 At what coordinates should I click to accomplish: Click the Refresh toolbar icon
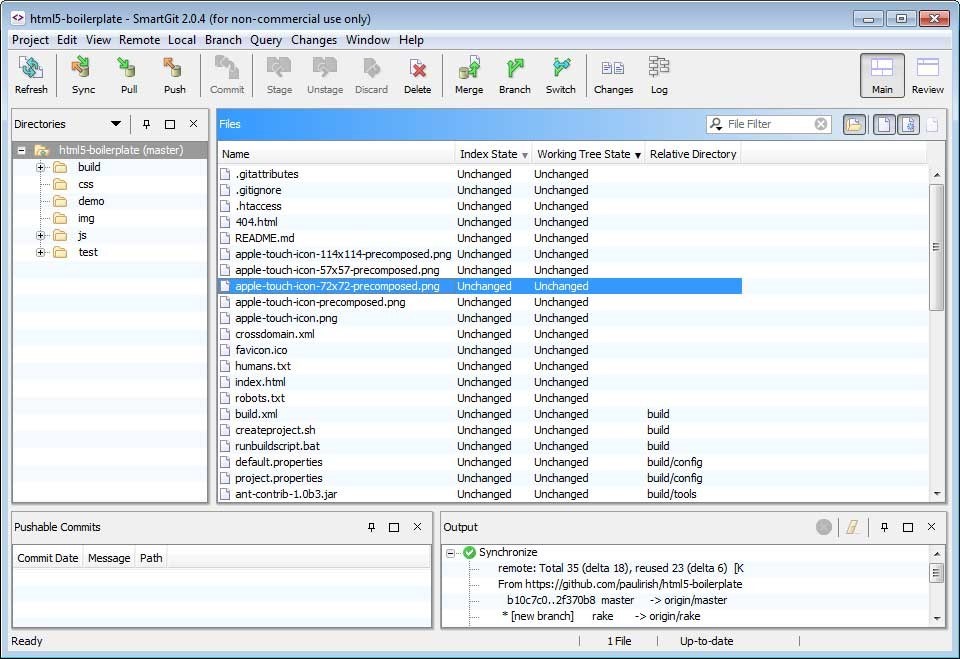tap(31, 75)
